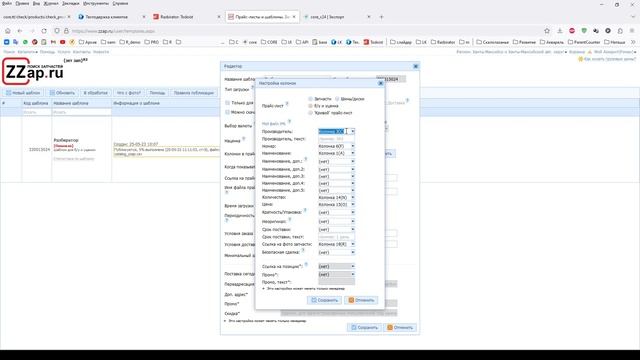The height and width of the screenshot is (360, 640).
Task: Click the help icon next to Кратность/Упаковка
Action: (305, 211)
